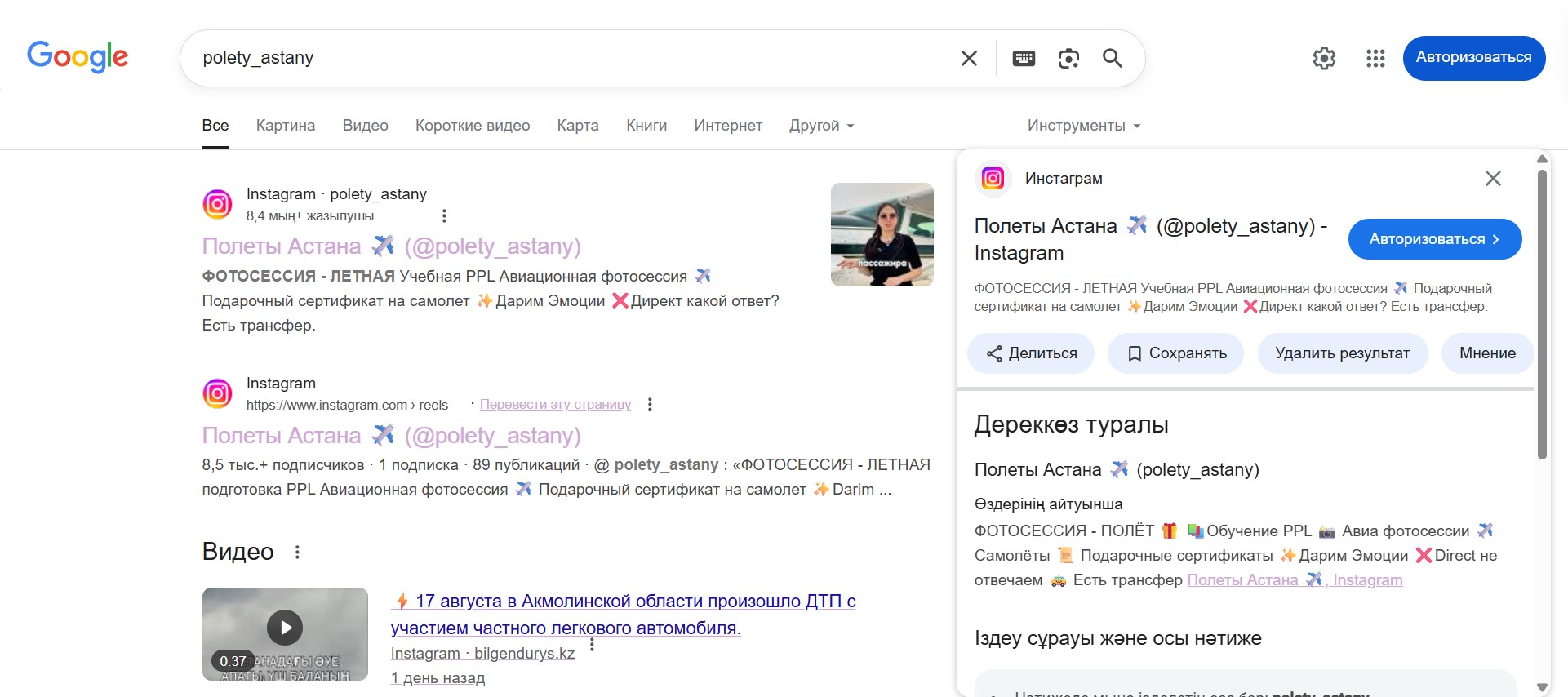Click 'Іздеу сұрауы және осы нәтиже' heading
The height and width of the screenshot is (697, 1568).
point(1118,638)
